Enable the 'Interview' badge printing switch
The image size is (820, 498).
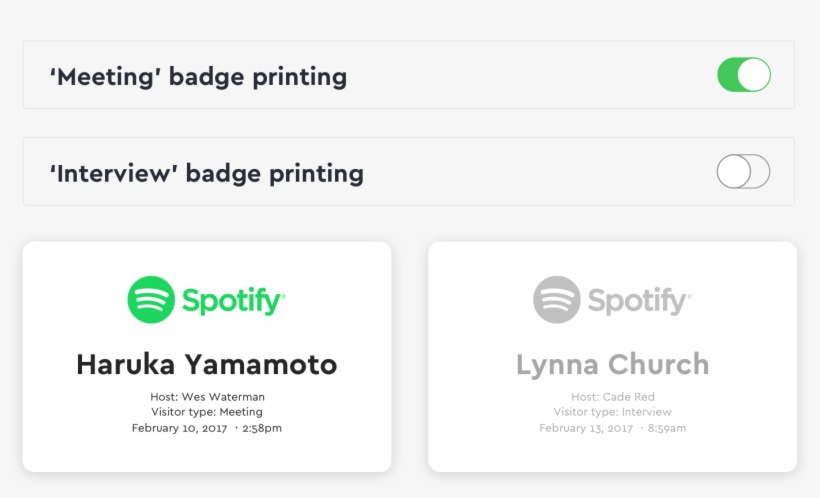743,172
